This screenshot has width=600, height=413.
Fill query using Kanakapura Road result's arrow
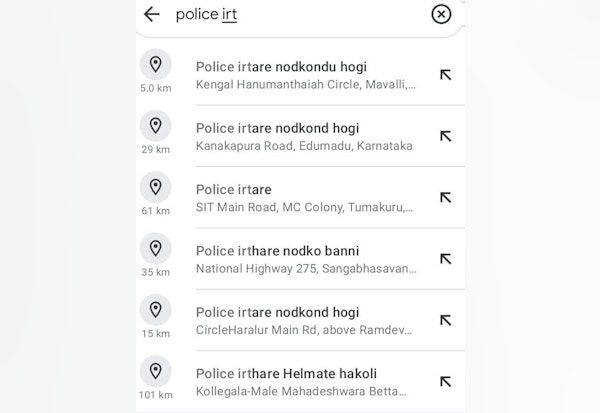pos(445,136)
